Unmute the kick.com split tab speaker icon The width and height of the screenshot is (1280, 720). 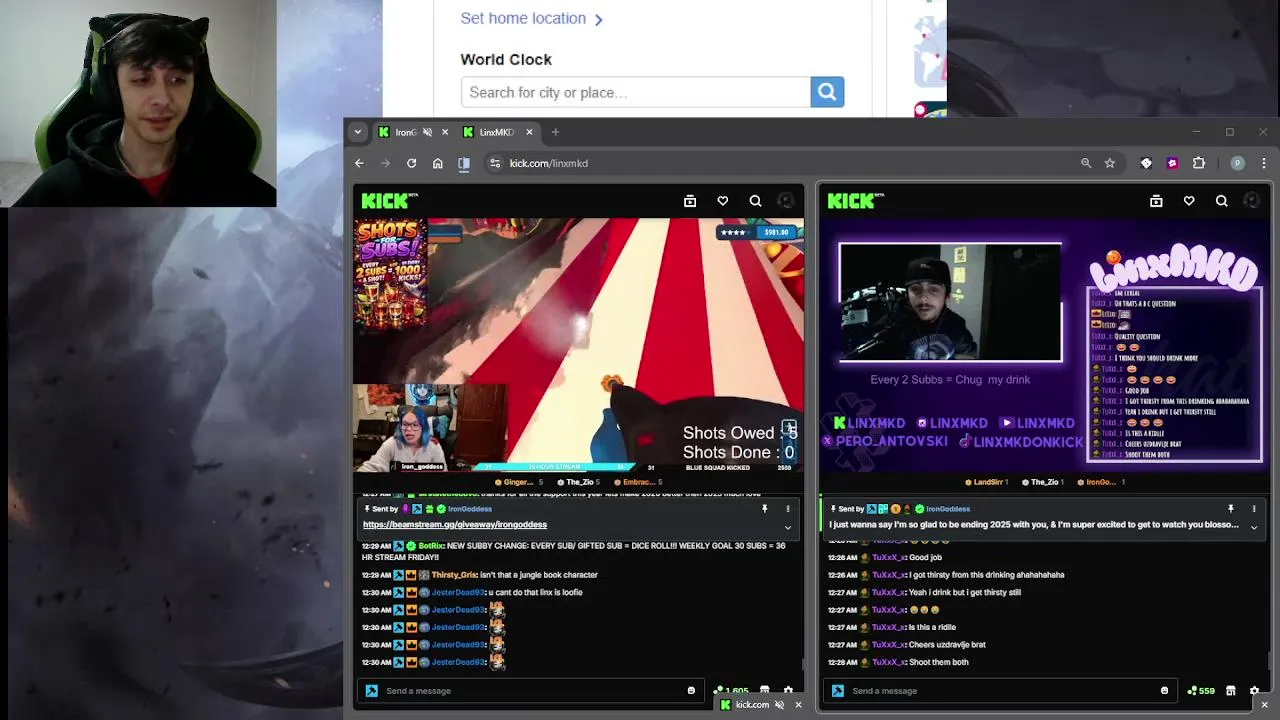pyautogui.click(x=779, y=705)
